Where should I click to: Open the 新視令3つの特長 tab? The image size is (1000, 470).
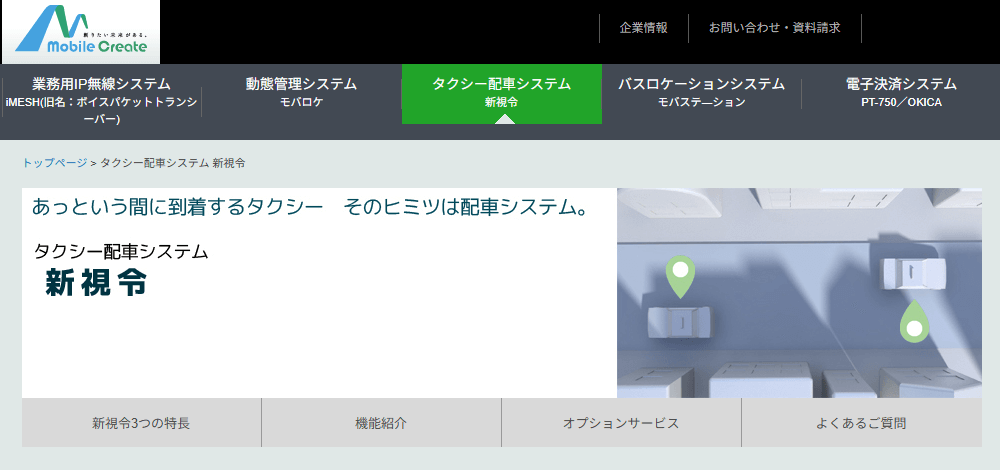pyautogui.click(x=141, y=423)
